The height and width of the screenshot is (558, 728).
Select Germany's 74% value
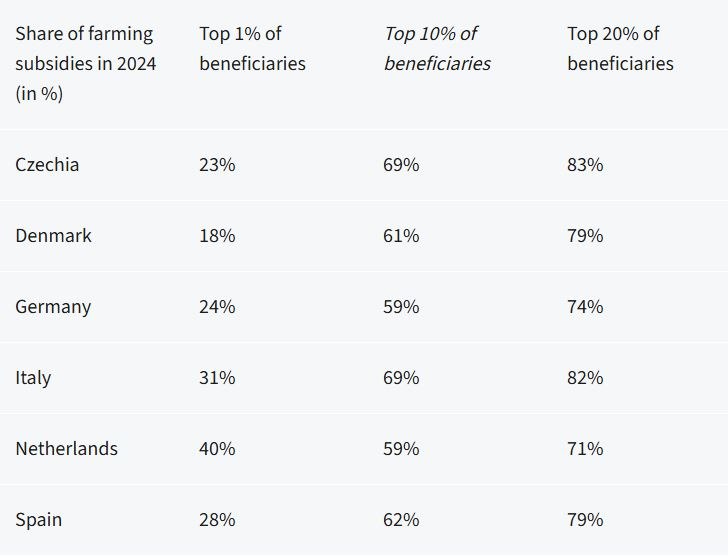585,307
